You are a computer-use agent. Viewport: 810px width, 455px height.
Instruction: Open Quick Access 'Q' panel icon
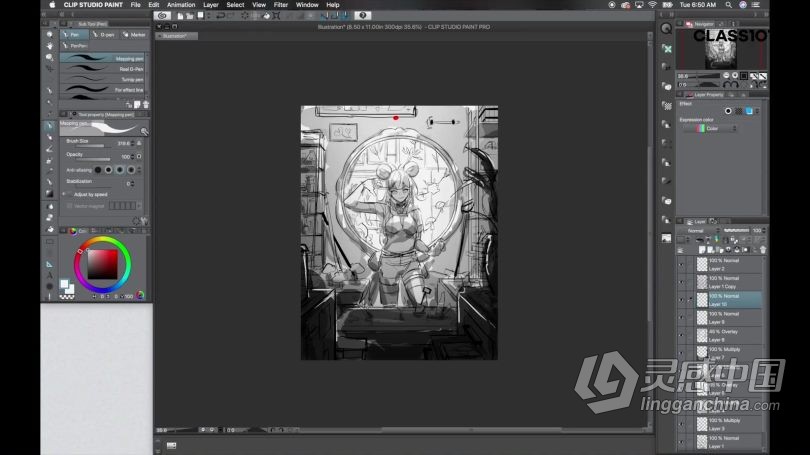(x=666, y=29)
